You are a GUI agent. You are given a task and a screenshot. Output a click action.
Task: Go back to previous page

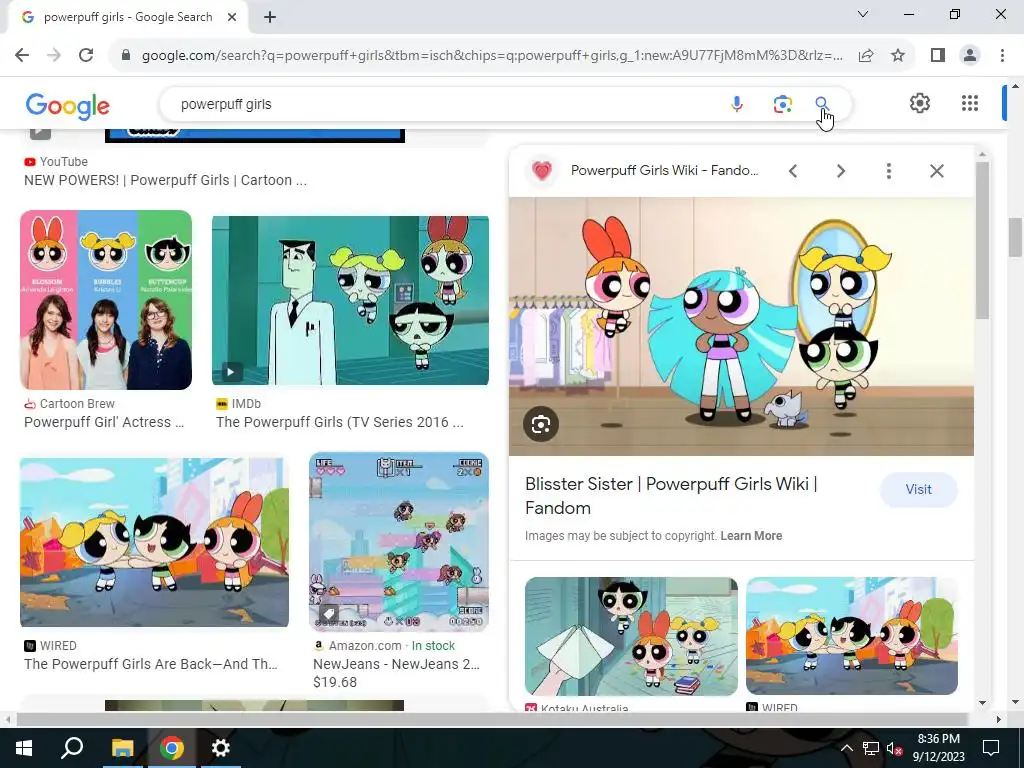[x=22, y=55]
